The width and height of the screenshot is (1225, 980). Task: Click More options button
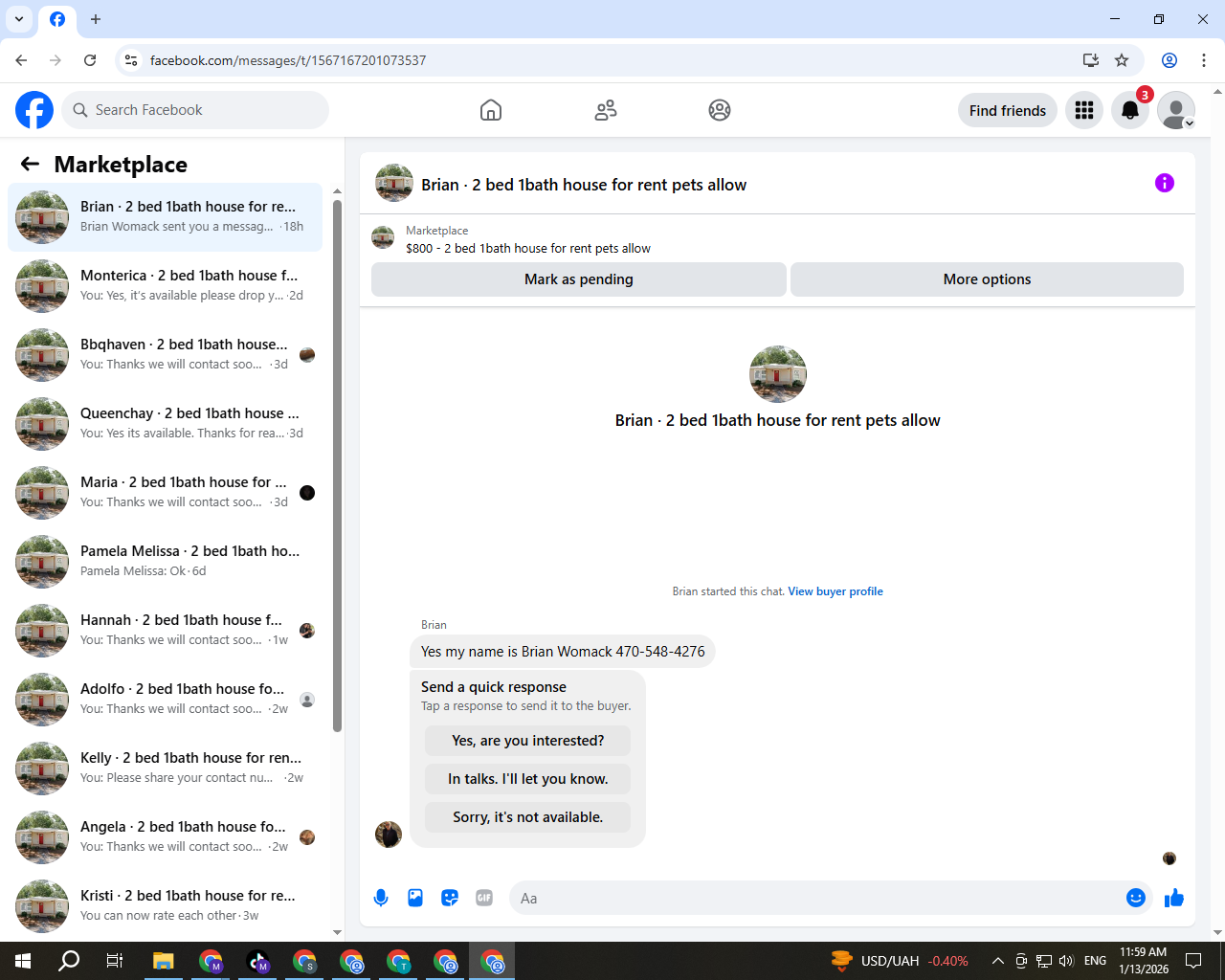[987, 279]
